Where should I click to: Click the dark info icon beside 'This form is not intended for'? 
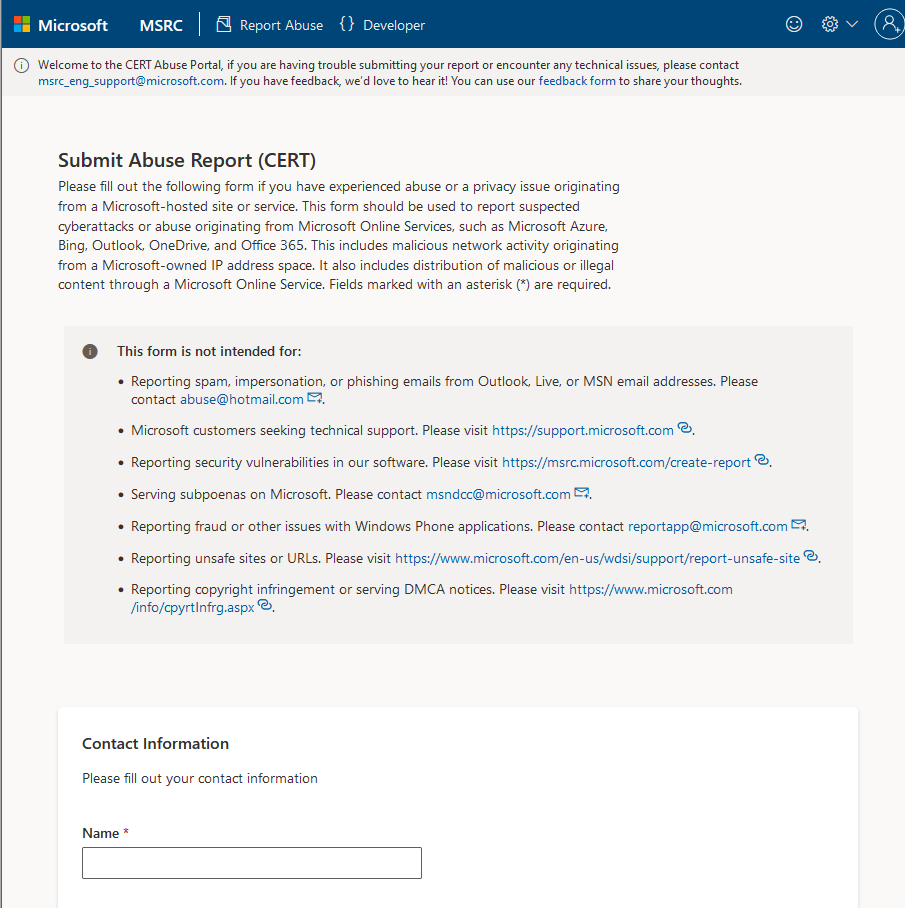pos(90,352)
